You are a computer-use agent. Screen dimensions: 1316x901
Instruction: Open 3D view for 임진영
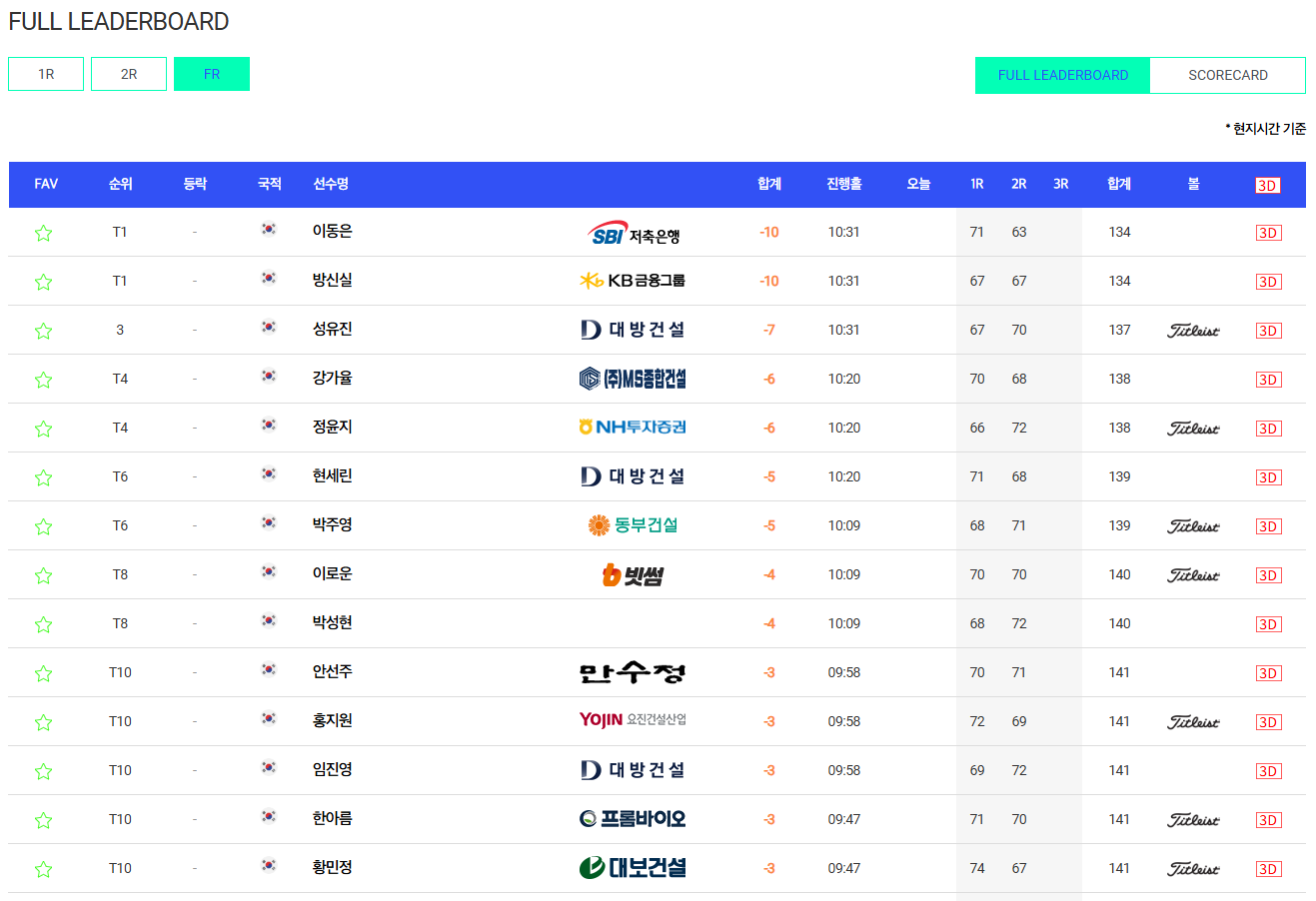[1268, 771]
